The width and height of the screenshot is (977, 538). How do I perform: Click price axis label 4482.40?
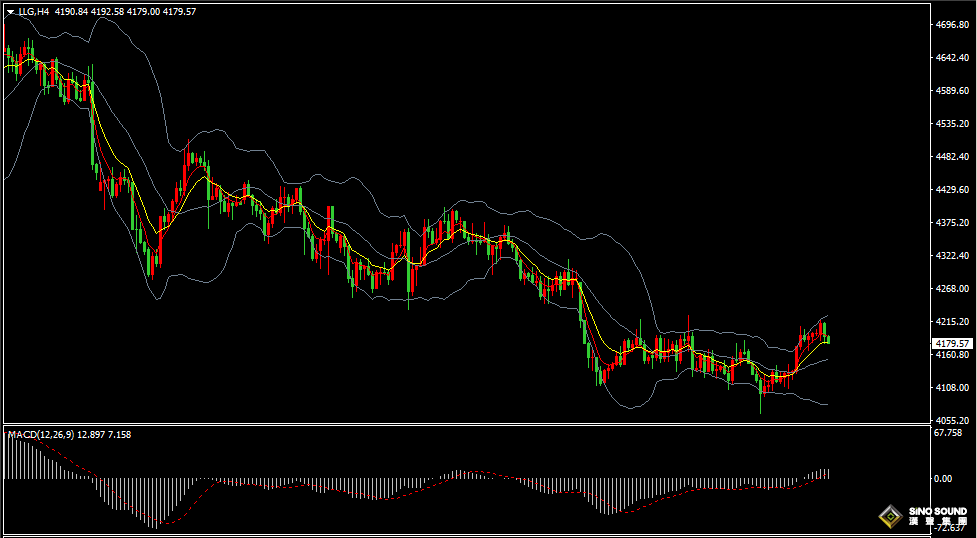(x=952, y=156)
